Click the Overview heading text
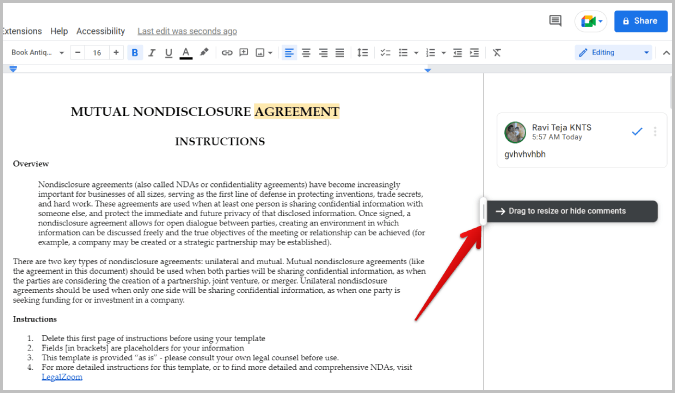The height and width of the screenshot is (393, 675). tap(31, 164)
